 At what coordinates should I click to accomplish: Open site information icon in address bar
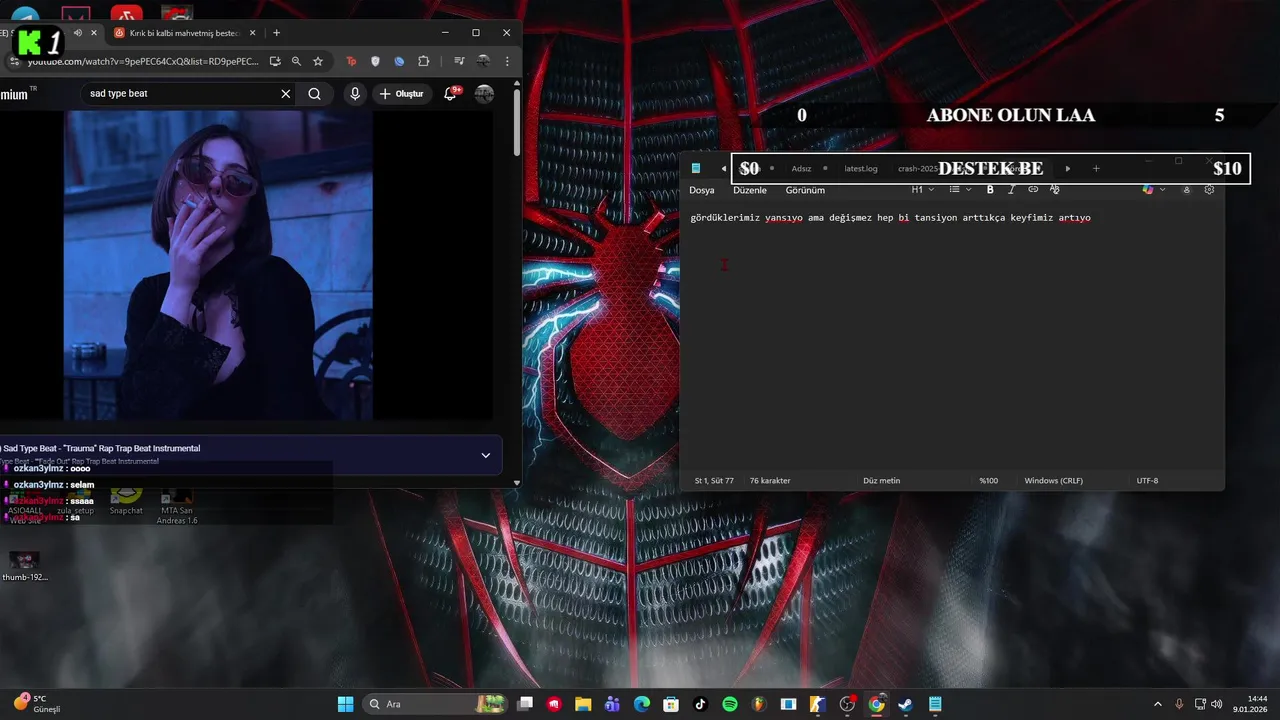coord(14,61)
